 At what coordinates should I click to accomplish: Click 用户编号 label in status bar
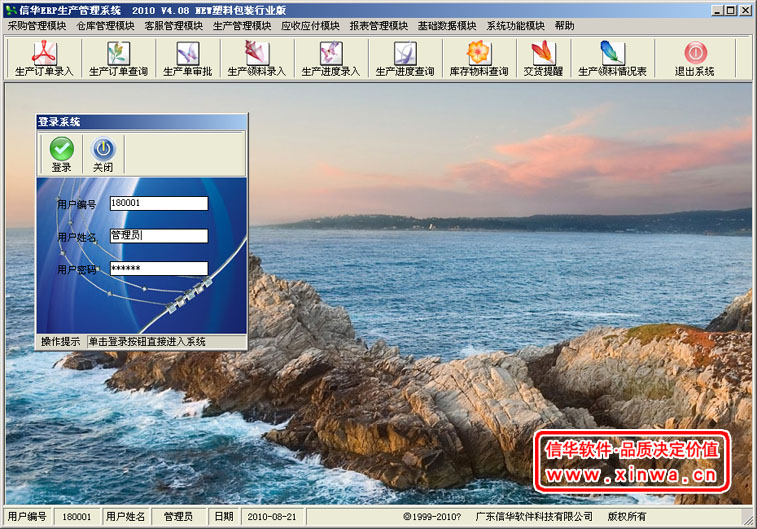27,517
